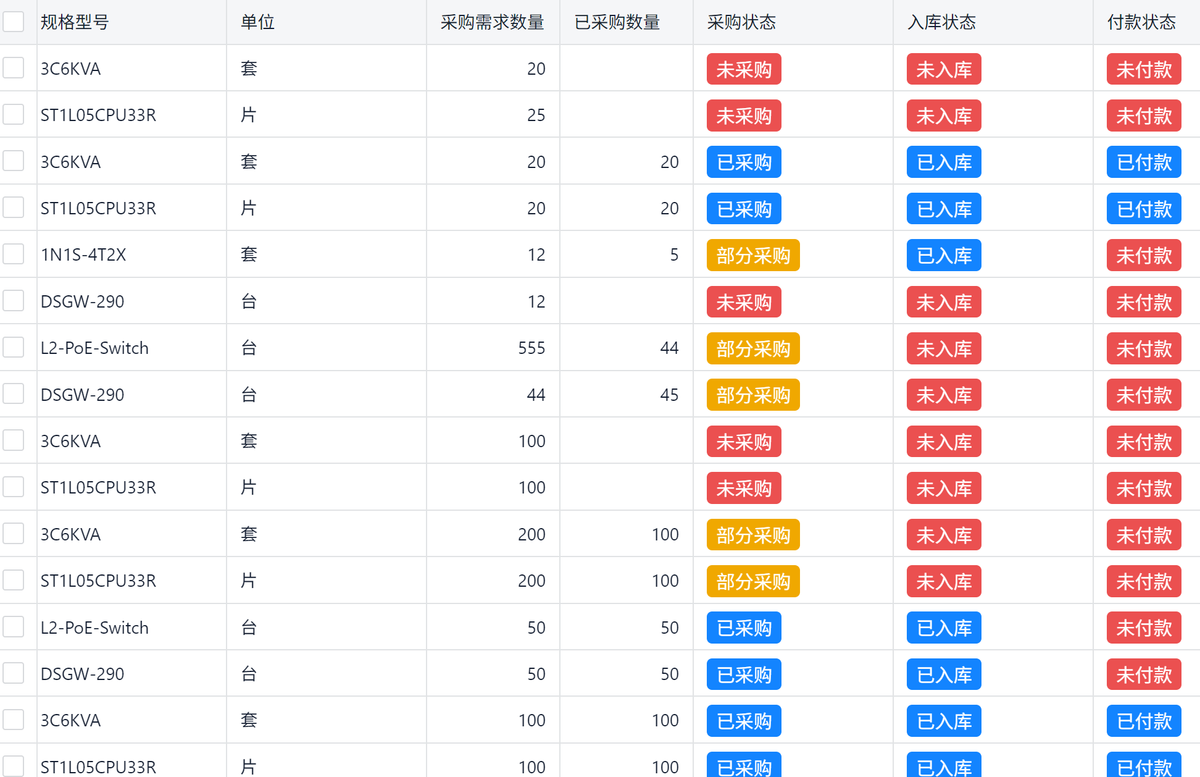Image resolution: width=1200 pixels, height=777 pixels.
Task: Click the 已采购数量 column header
Action: (617, 22)
